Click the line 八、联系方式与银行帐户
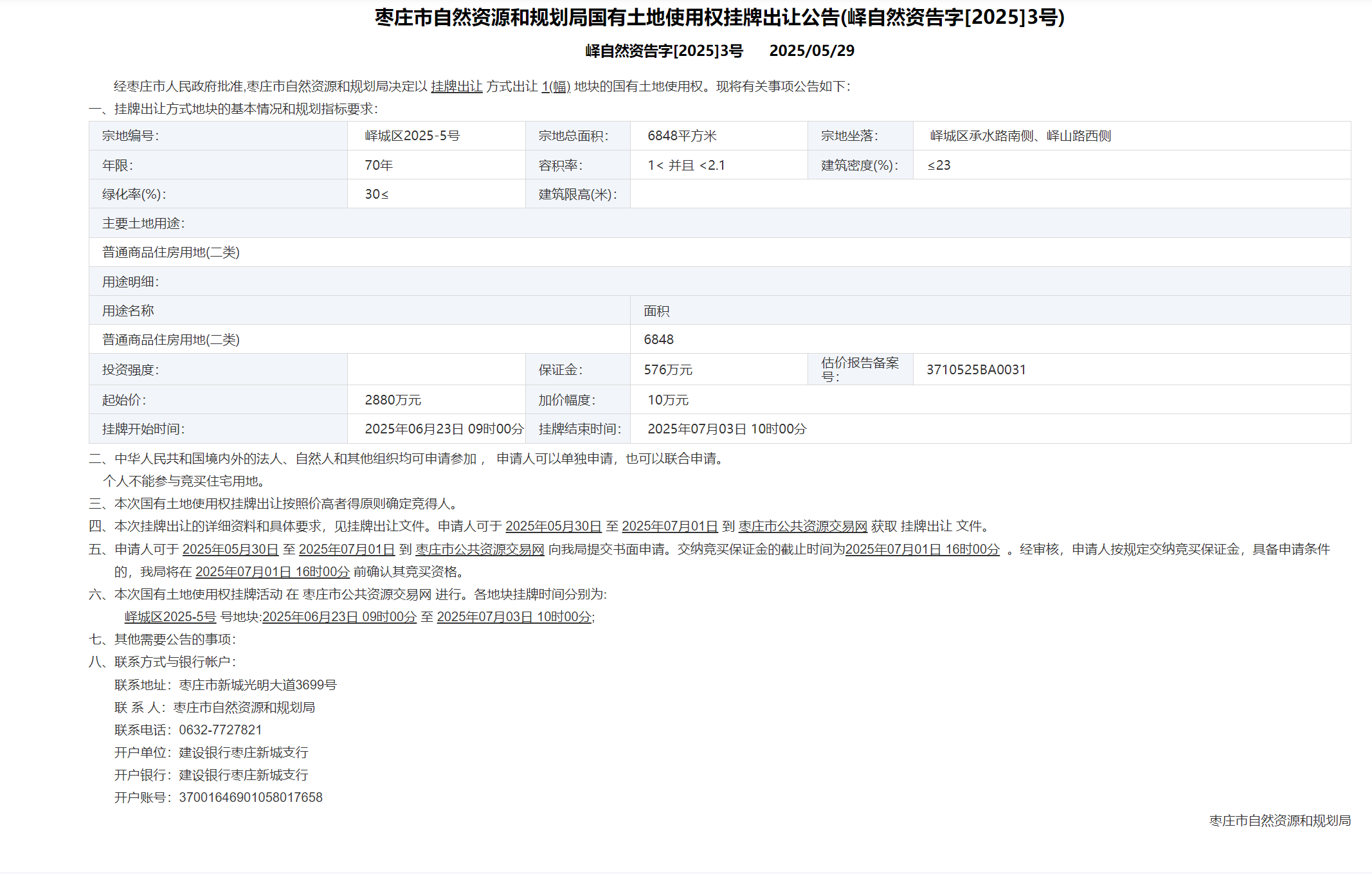The image size is (1372, 881). click(163, 662)
